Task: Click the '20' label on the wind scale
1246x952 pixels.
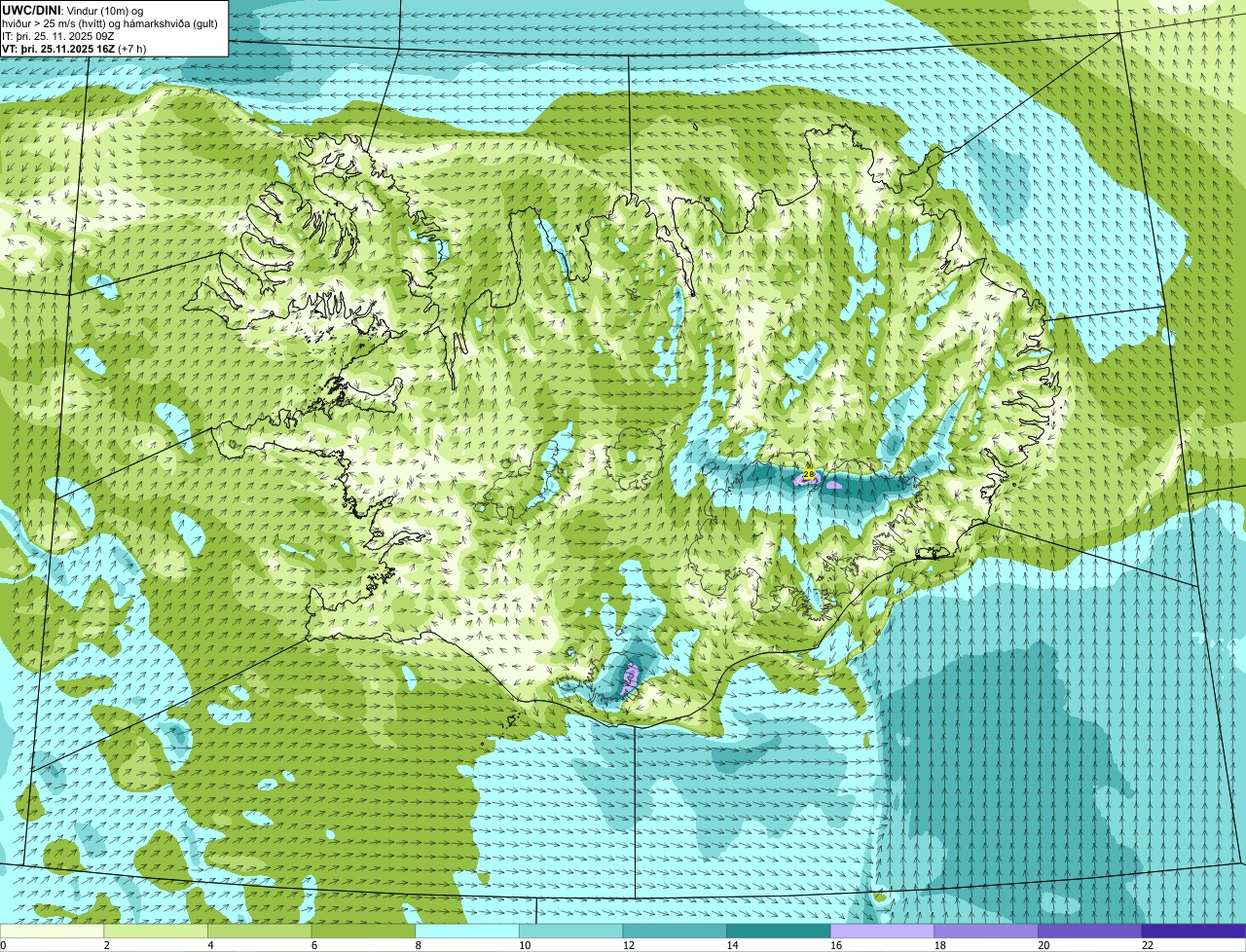Action: click(1044, 945)
